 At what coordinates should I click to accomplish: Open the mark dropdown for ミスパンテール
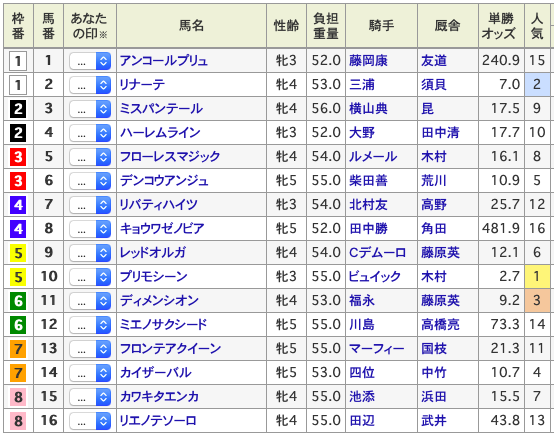coord(90,109)
